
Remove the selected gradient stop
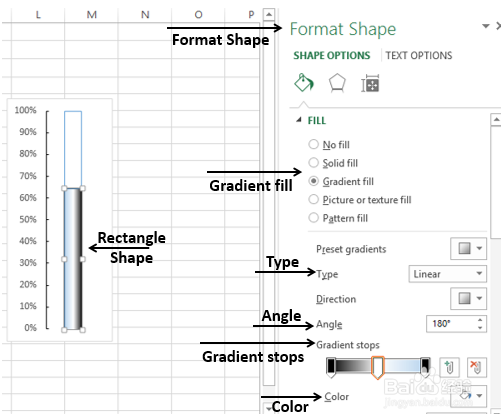477,367
